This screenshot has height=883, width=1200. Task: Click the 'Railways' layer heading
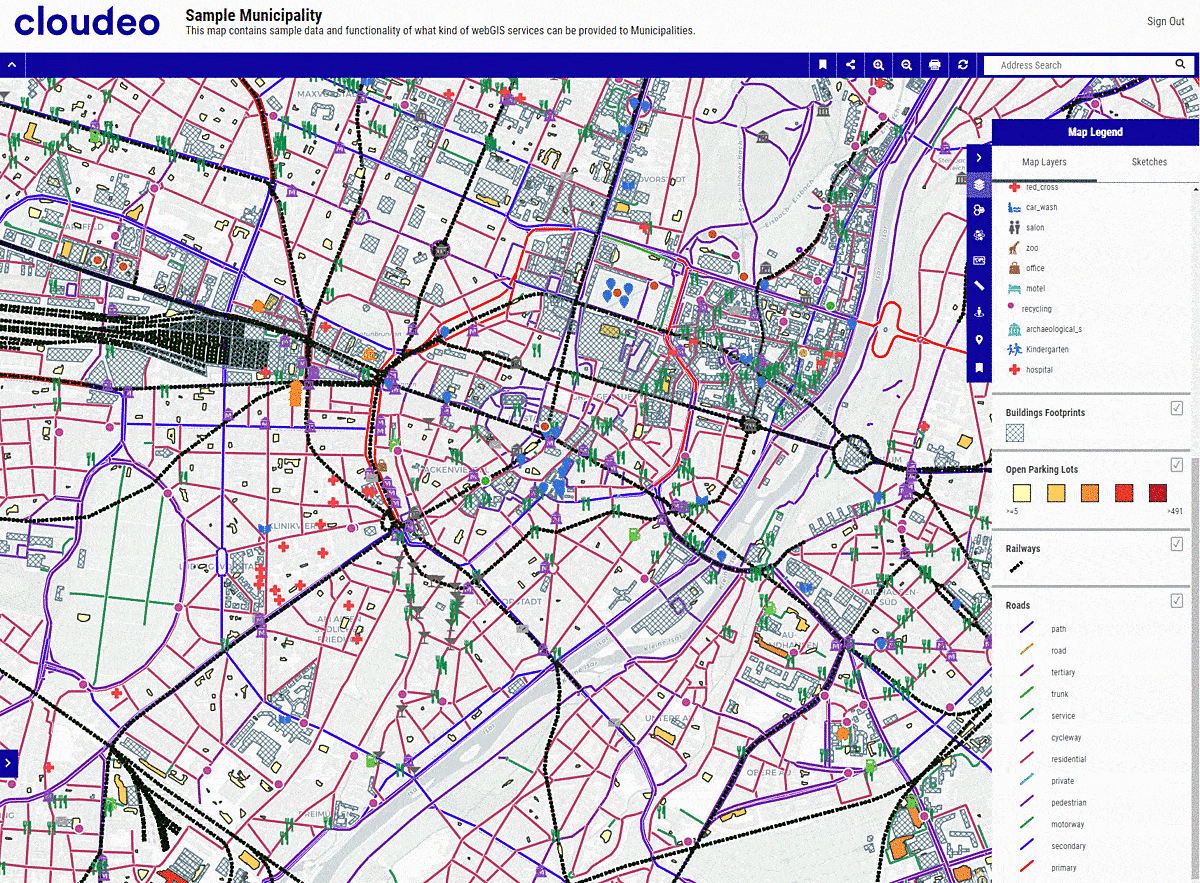pyautogui.click(x=1023, y=548)
